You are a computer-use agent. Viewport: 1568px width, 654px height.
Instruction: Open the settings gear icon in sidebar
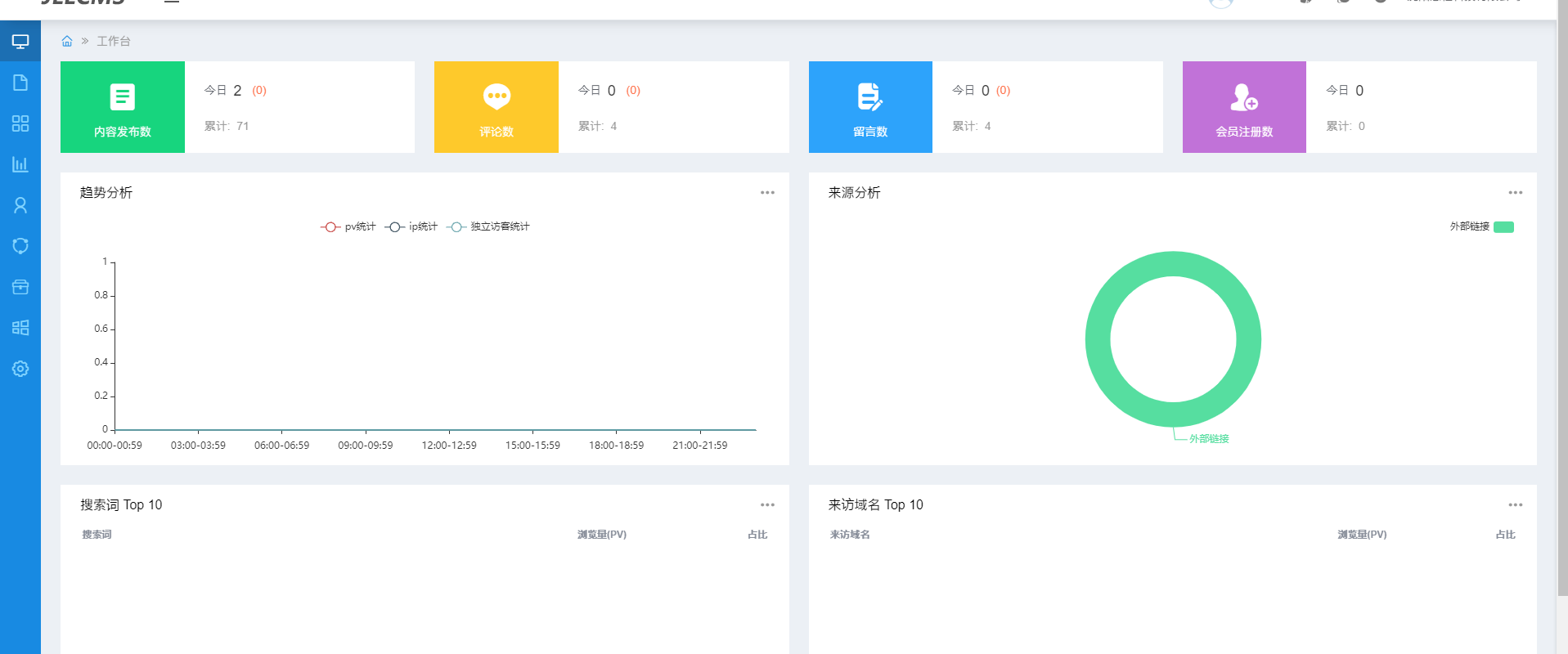coord(20,369)
